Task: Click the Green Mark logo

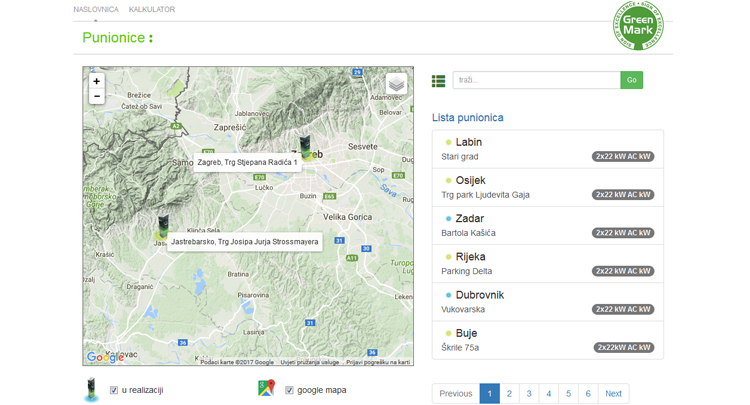Action: tap(637, 25)
